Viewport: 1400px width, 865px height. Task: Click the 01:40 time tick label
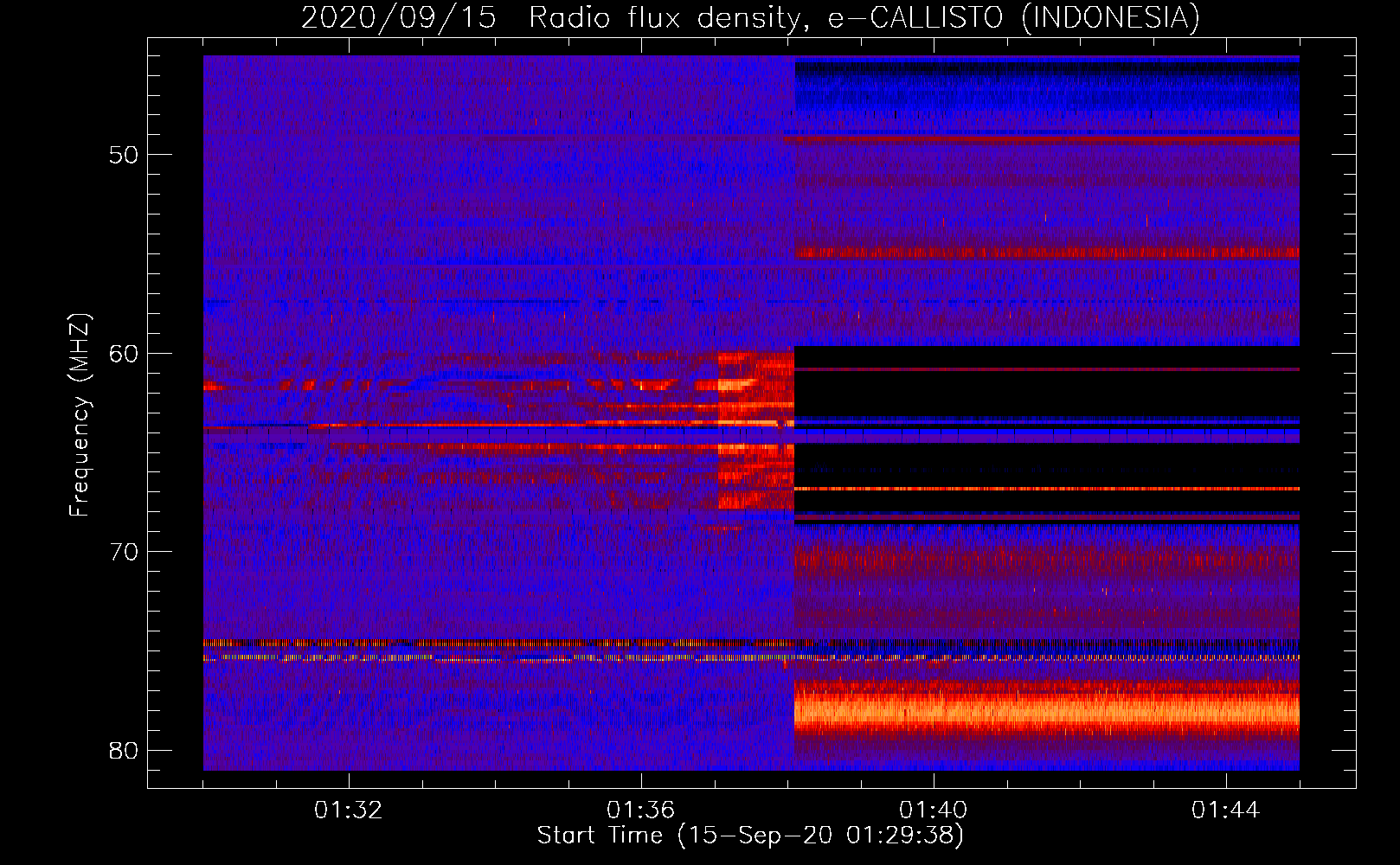tap(934, 811)
